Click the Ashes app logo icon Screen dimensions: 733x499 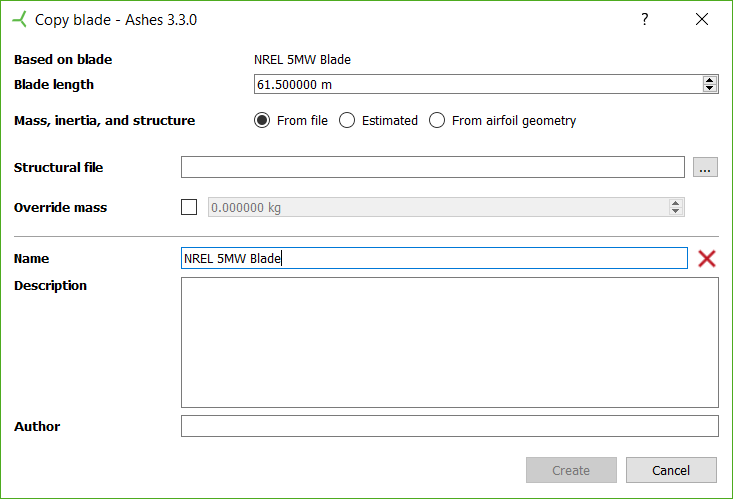[20, 20]
